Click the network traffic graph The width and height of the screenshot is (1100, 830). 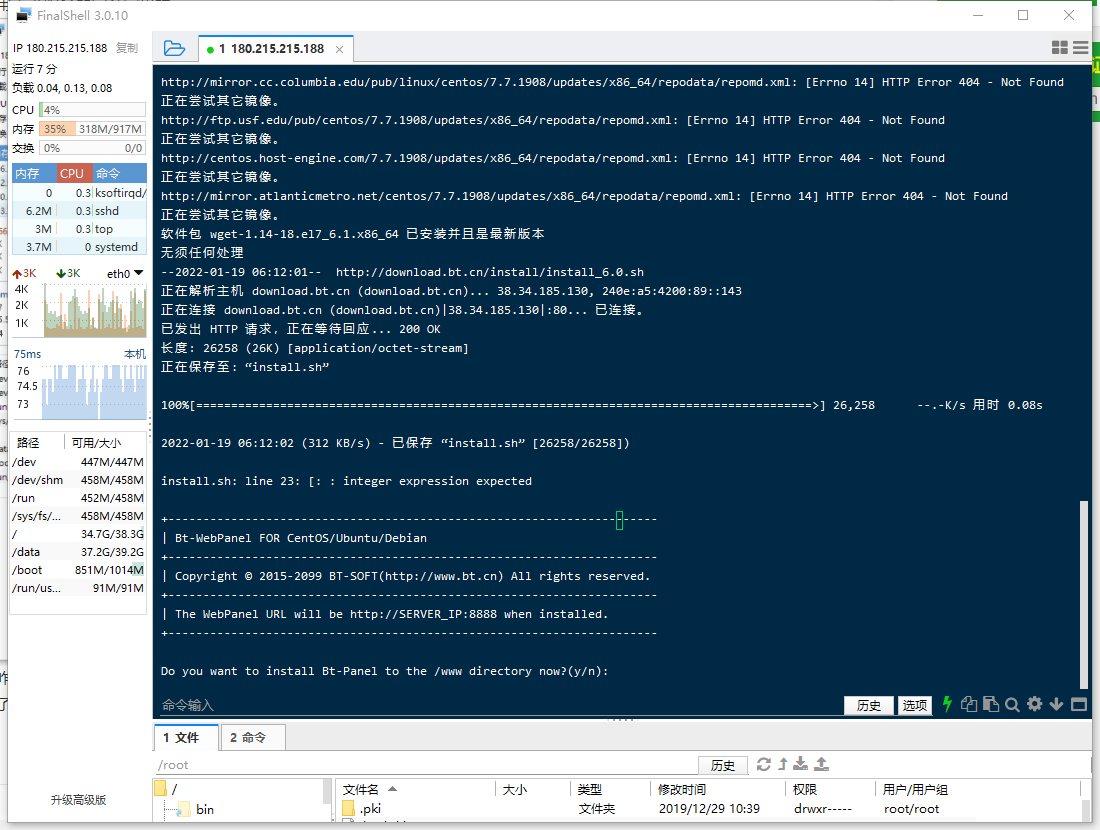(x=94, y=309)
